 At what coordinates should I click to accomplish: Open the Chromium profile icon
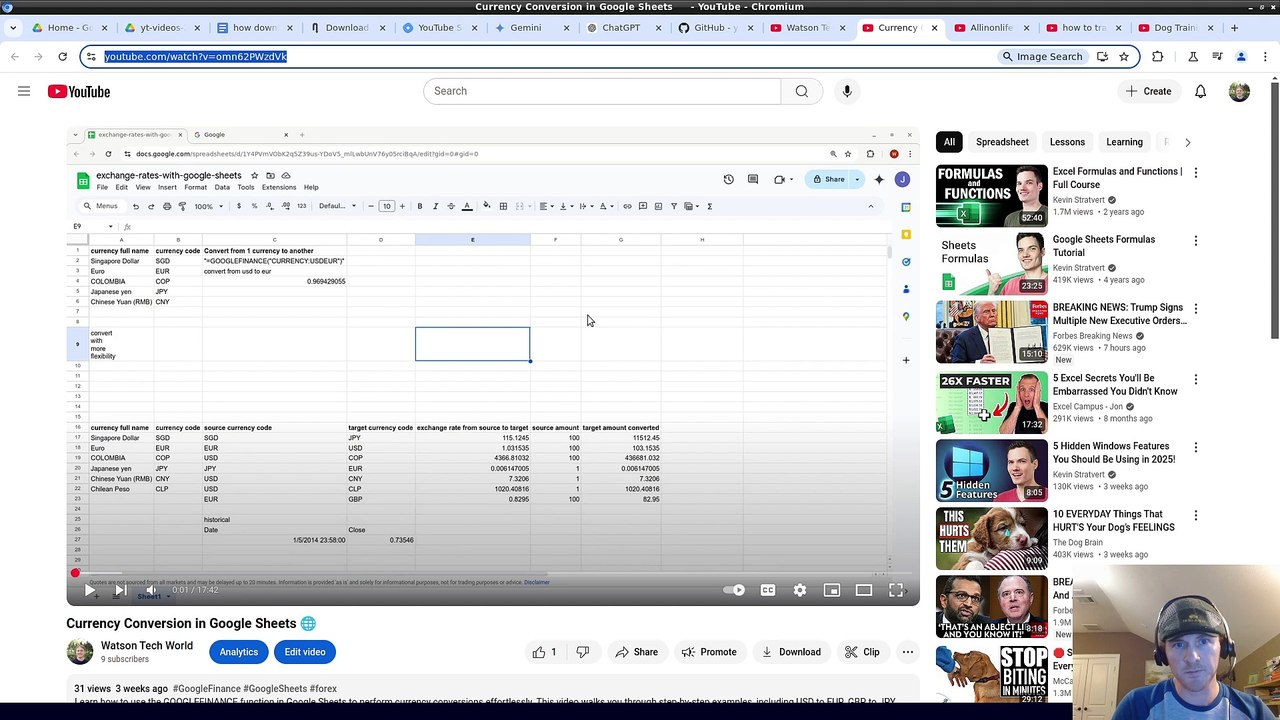tap(1241, 57)
